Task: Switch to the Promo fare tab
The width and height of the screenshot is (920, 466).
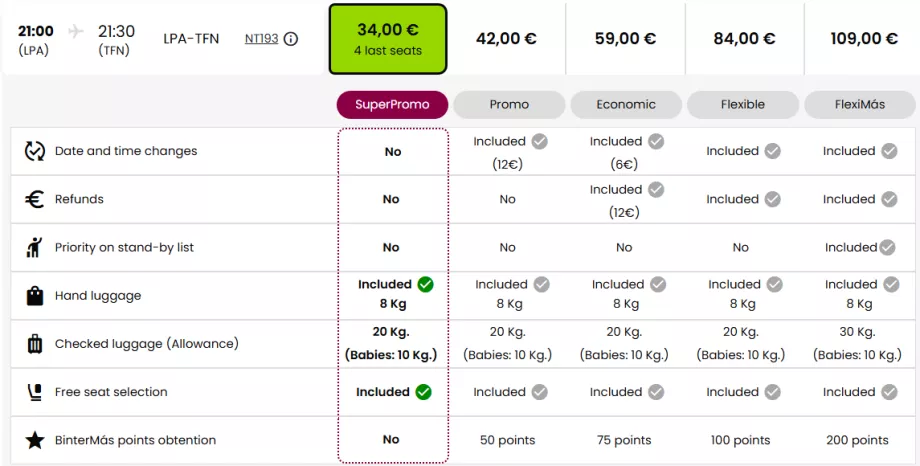Action: pos(509,104)
